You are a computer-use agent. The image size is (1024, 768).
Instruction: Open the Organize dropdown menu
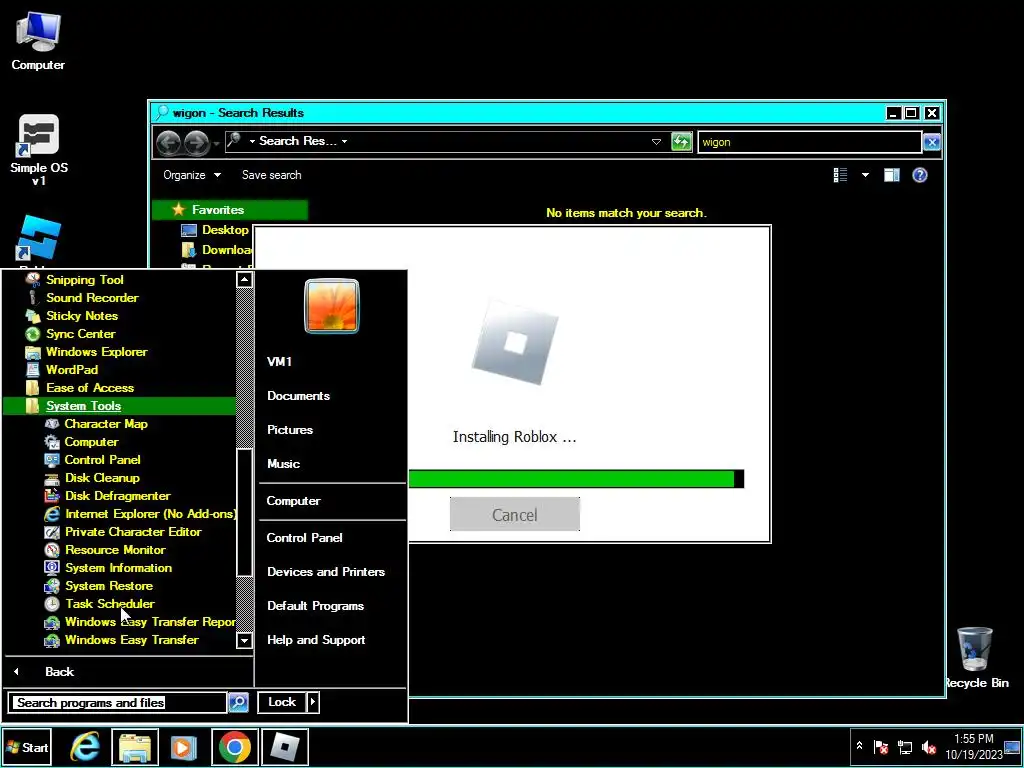(192, 175)
